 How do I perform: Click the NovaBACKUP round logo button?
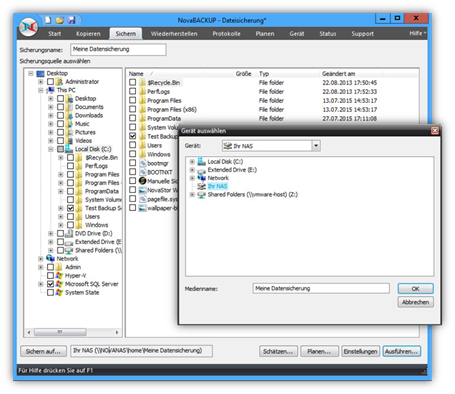tap(28, 27)
